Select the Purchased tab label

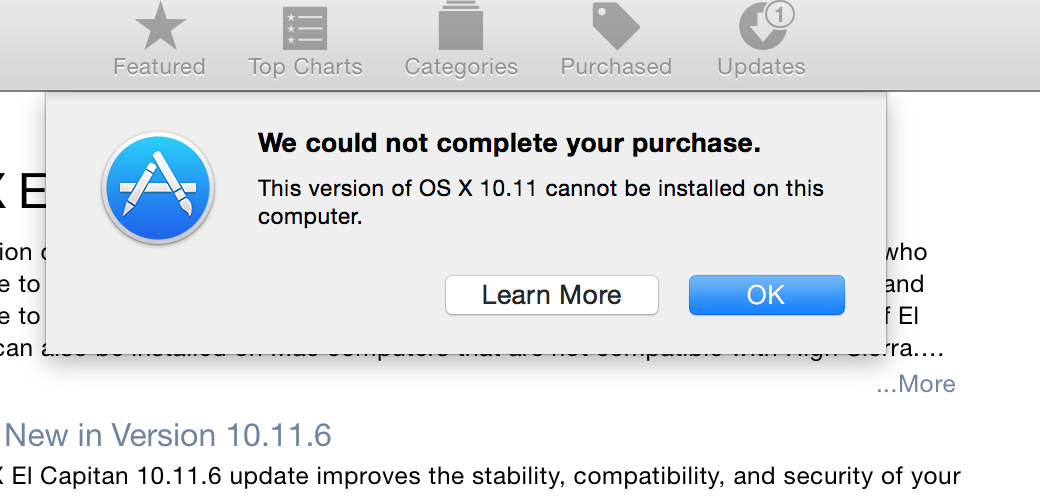click(x=616, y=67)
